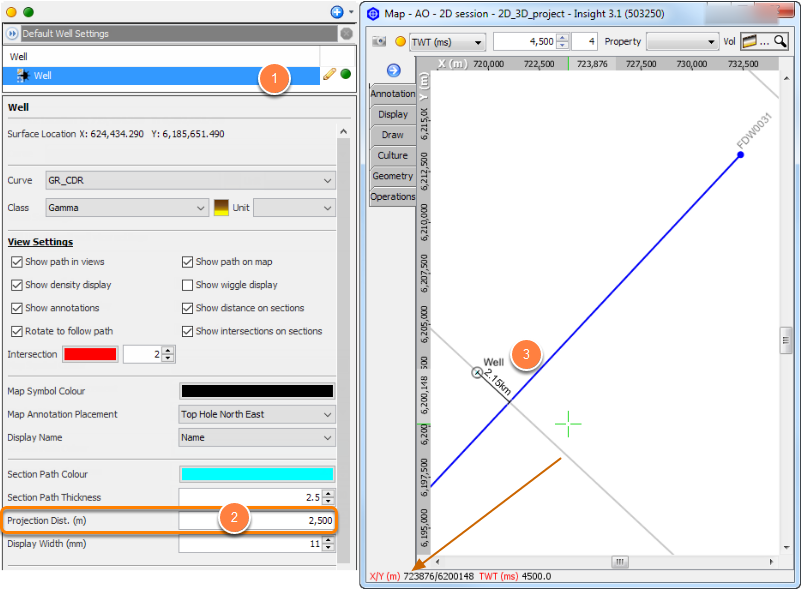Toggle Show distance on sections checkbox
This screenshot has width=801, height=589.
point(187,308)
